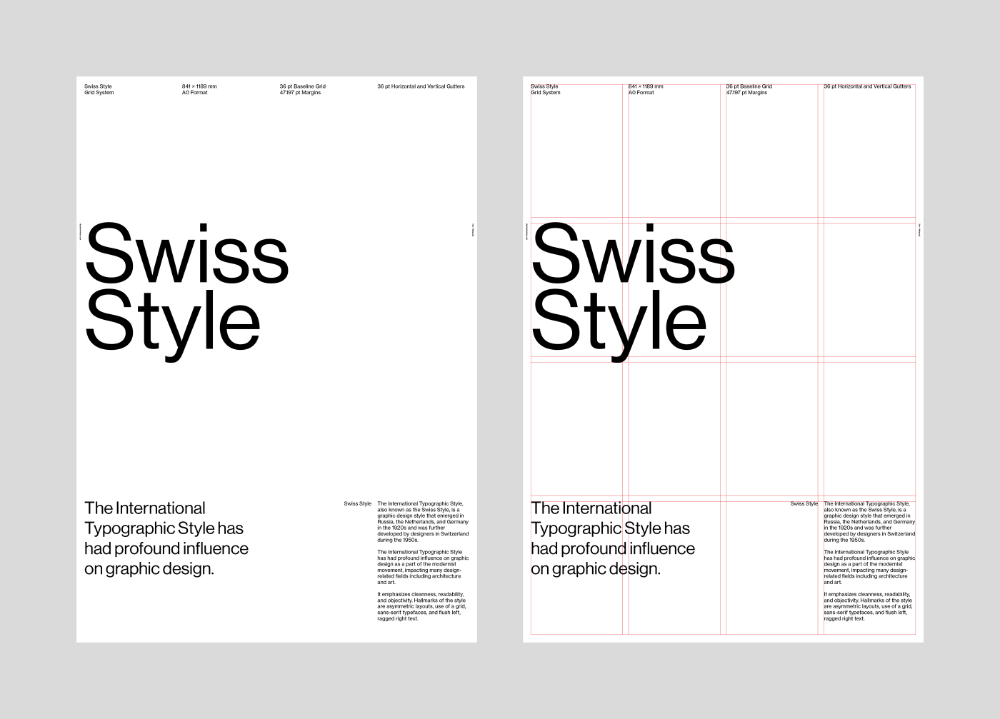The image size is (1000, 719).
Task: Click small 'Swiss Style' label on left poster
Action: tap(357, 503)
